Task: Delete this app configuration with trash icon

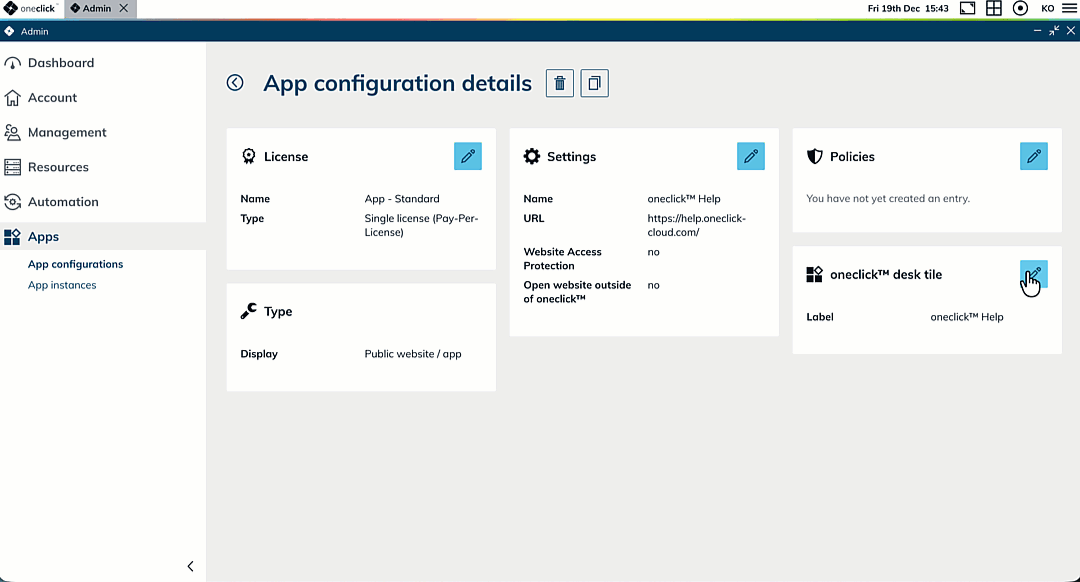Action: click(x=560, y=83)
